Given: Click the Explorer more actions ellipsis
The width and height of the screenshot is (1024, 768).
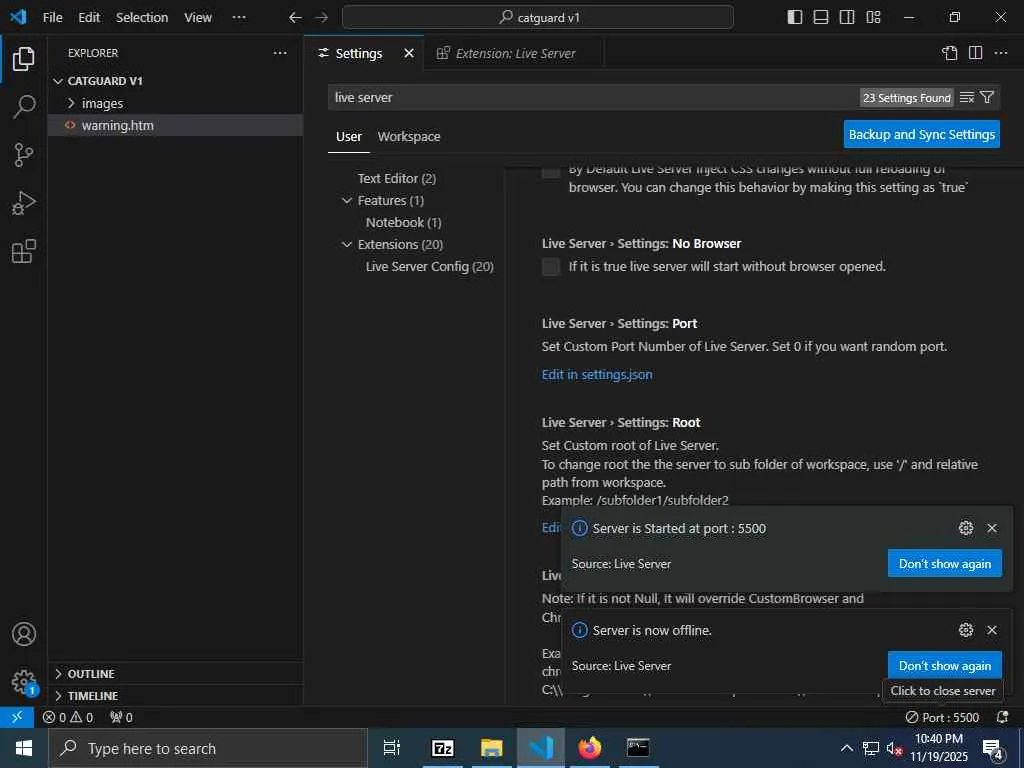Looking at the screenshot, I should [x=280, y=53].
